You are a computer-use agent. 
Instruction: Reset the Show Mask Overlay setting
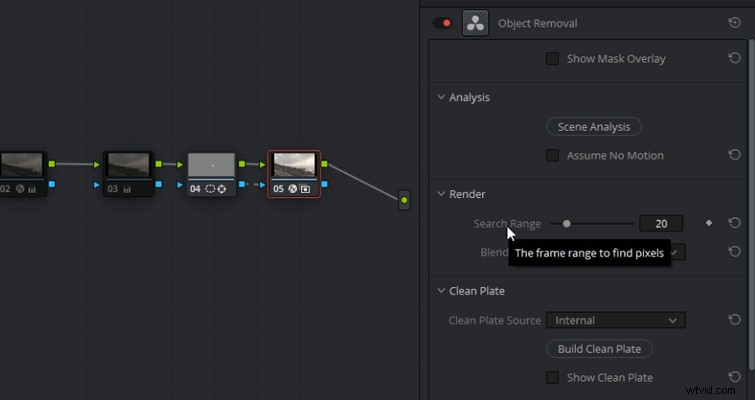tap(734, 58)
